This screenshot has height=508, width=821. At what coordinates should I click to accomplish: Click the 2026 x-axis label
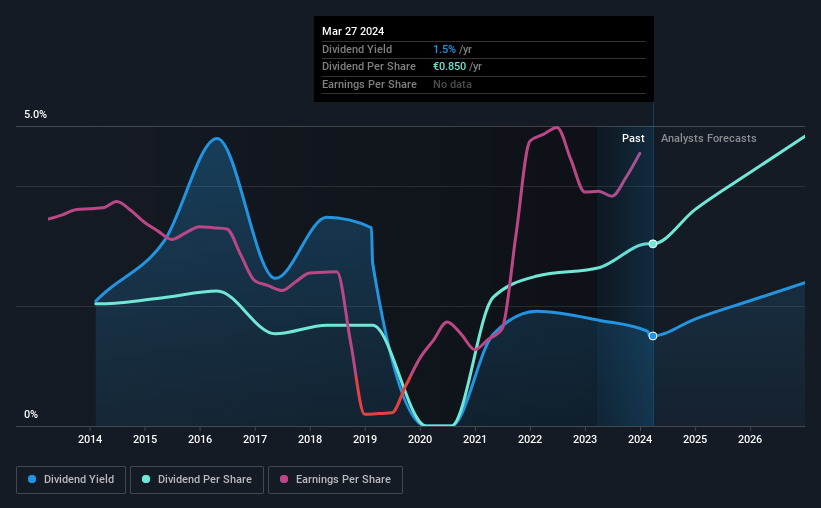(x=750, y=439)
